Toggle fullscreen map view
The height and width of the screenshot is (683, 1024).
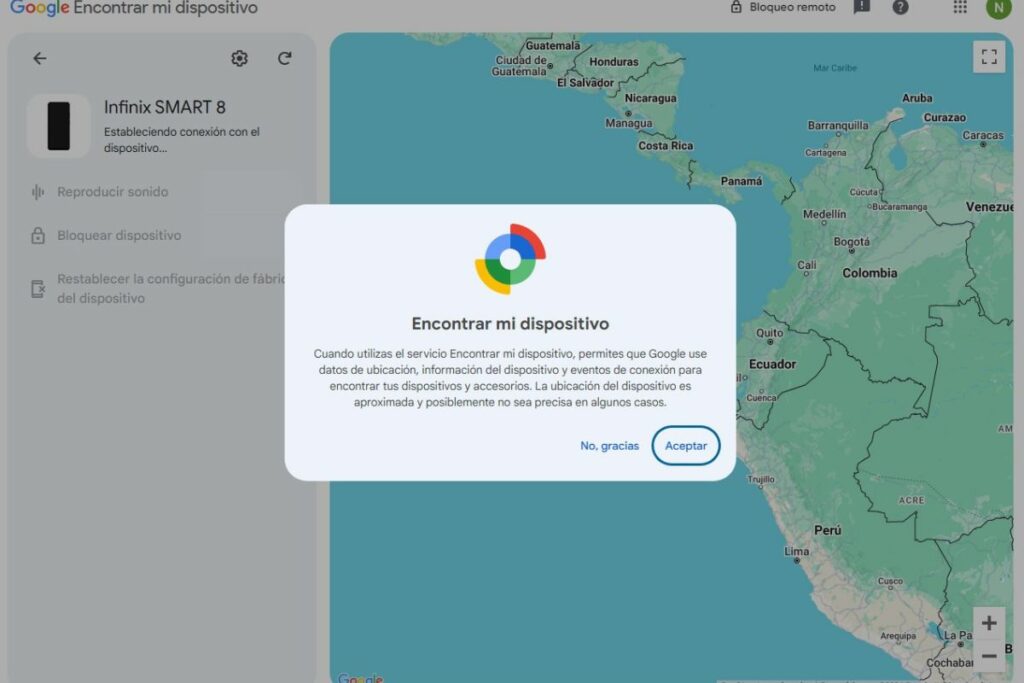point(989,57)
